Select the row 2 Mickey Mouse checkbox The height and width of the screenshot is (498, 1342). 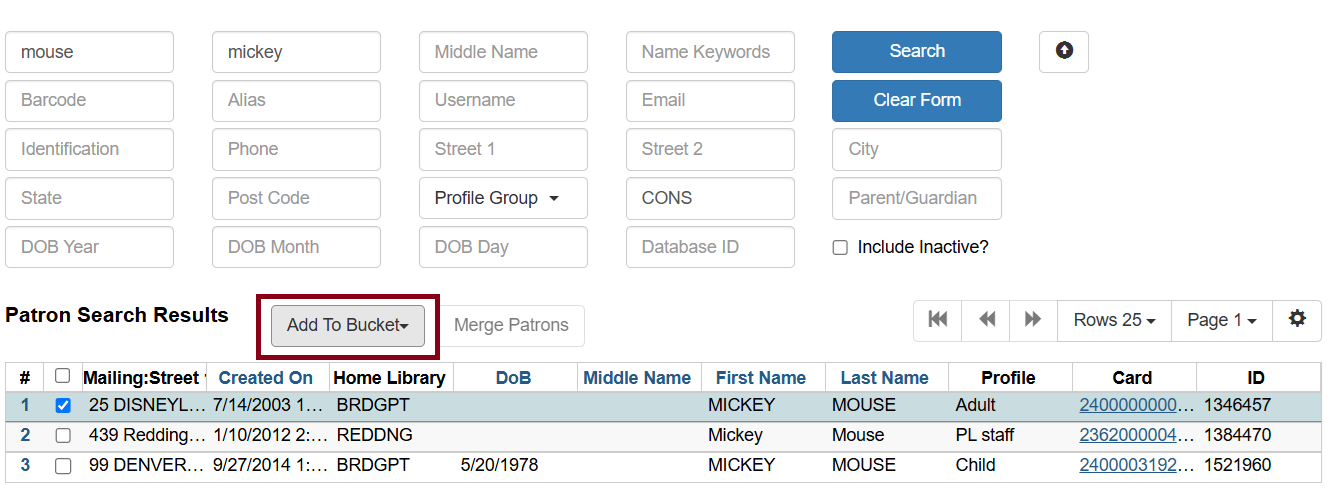63,436
